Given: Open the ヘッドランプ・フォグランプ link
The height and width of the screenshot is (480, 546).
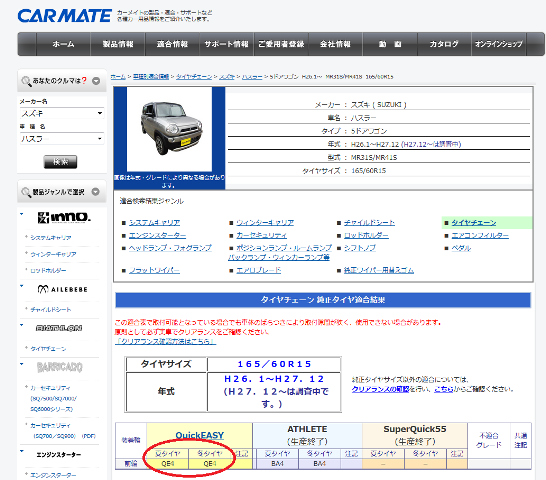Looking at the screenshot, I should [x=170, y=248].
